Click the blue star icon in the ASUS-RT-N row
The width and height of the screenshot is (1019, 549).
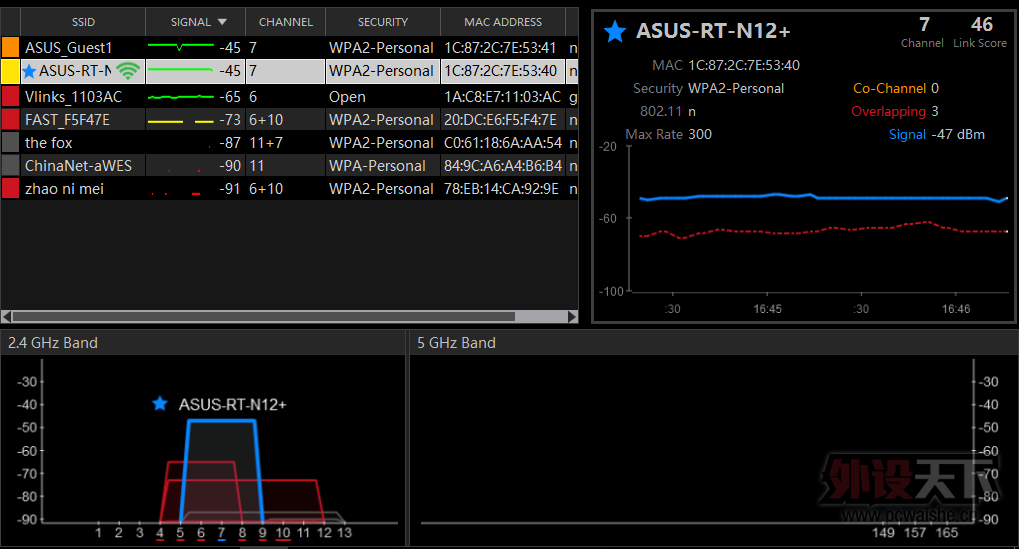pos(29,71)
